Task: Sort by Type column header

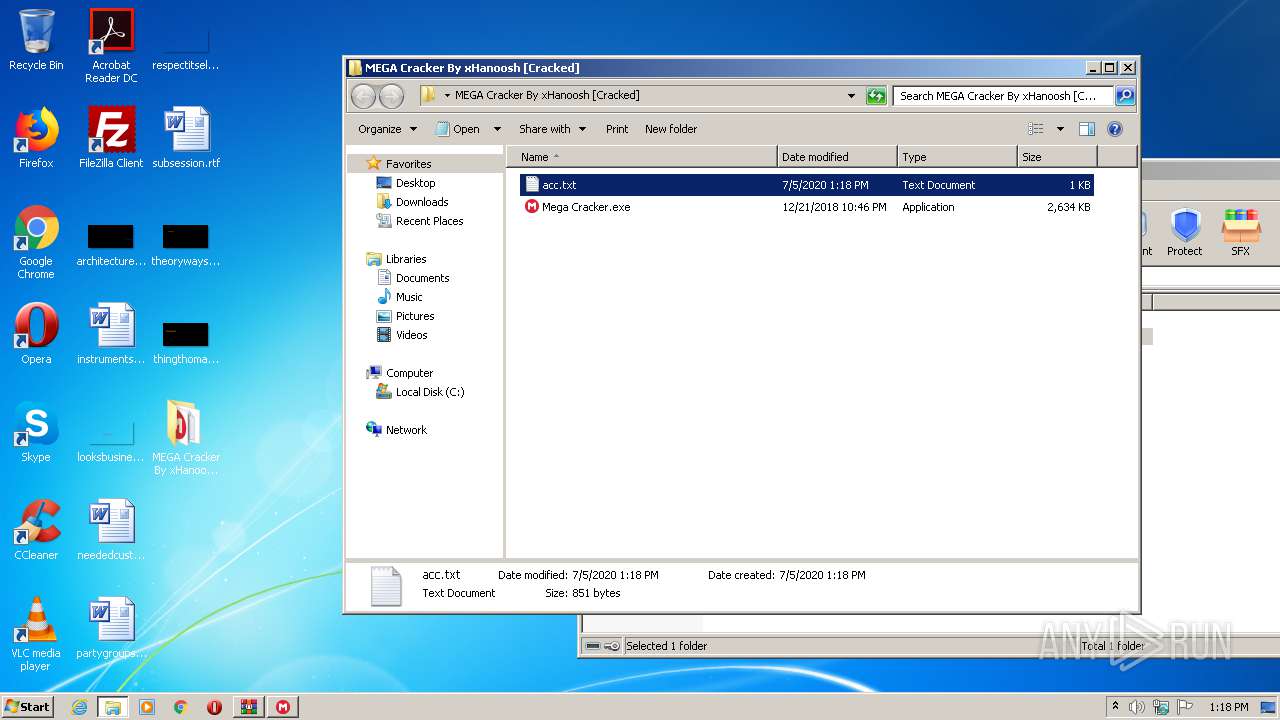Action: (x=957, y=157)
